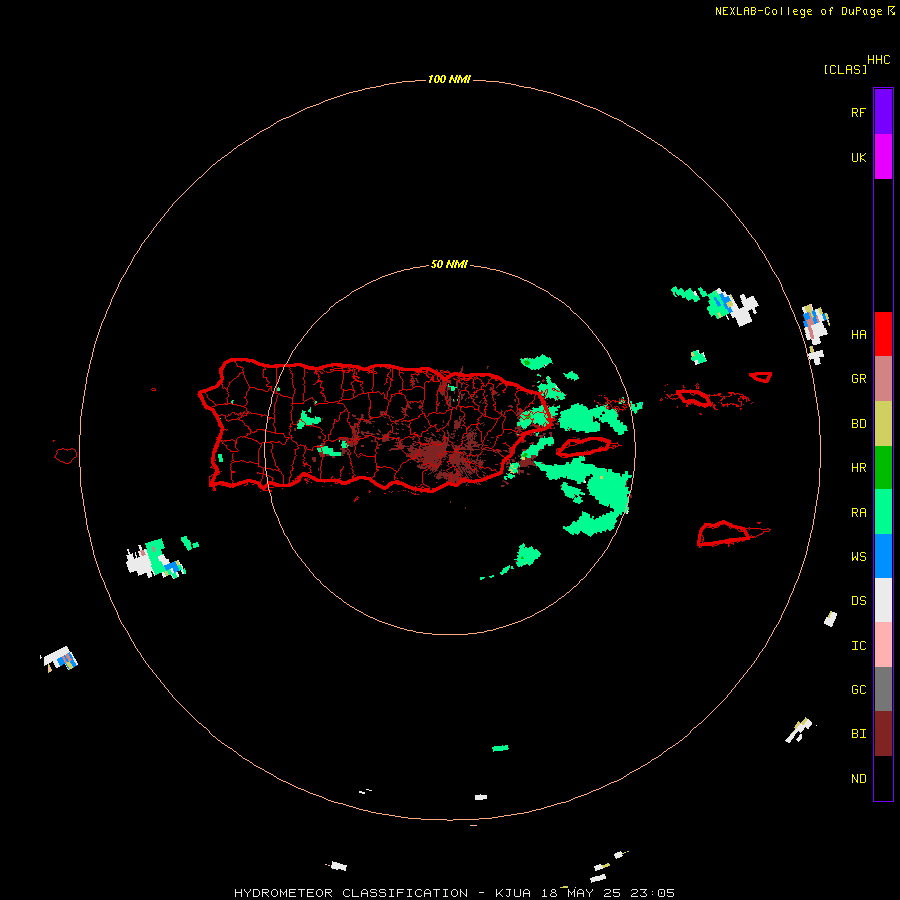Click the HHC product label

879,60
